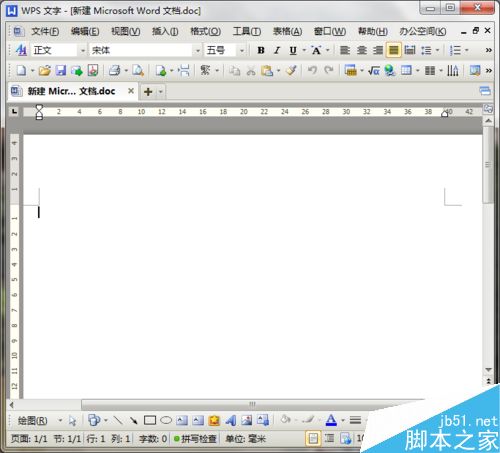The width and height of the screenshot is (500, 453).
Task: Click the copy icon in the toolbar
Action: [235, 70]
